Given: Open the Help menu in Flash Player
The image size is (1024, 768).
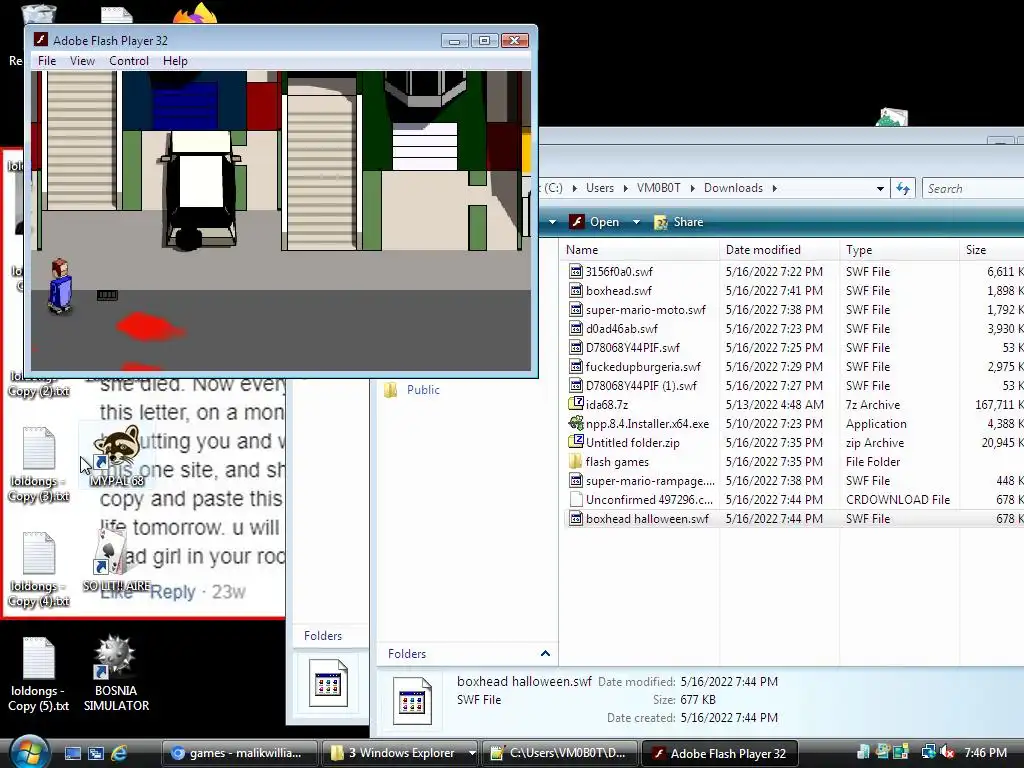Looking at the screenshot, I should (175, 61).
